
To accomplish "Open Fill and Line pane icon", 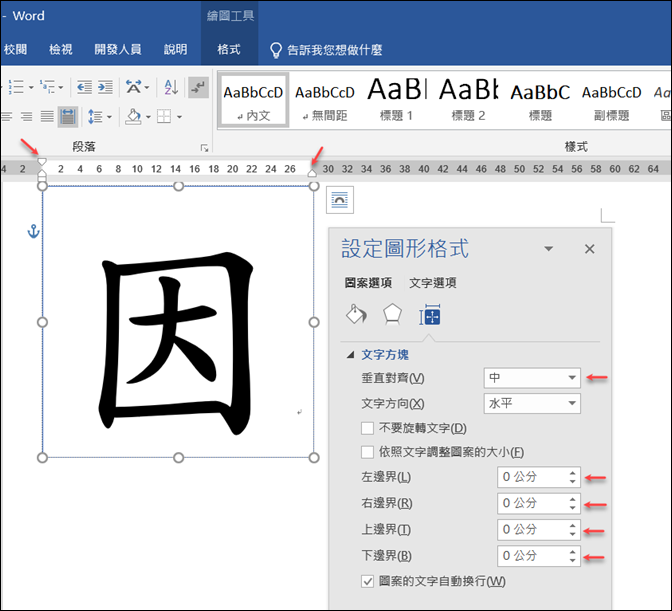I will click(x=356, y=314).
